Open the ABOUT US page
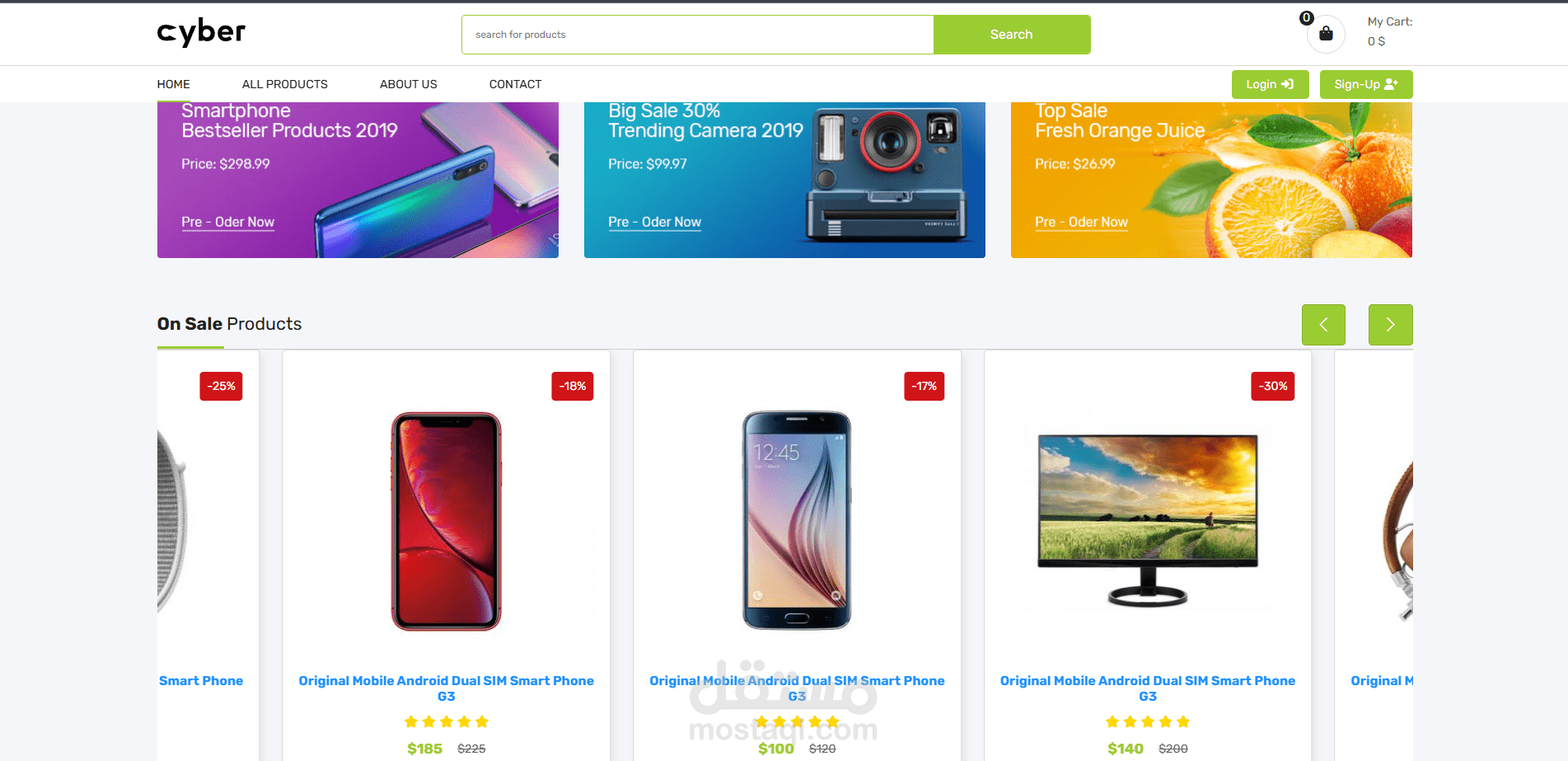 point(409,84)
